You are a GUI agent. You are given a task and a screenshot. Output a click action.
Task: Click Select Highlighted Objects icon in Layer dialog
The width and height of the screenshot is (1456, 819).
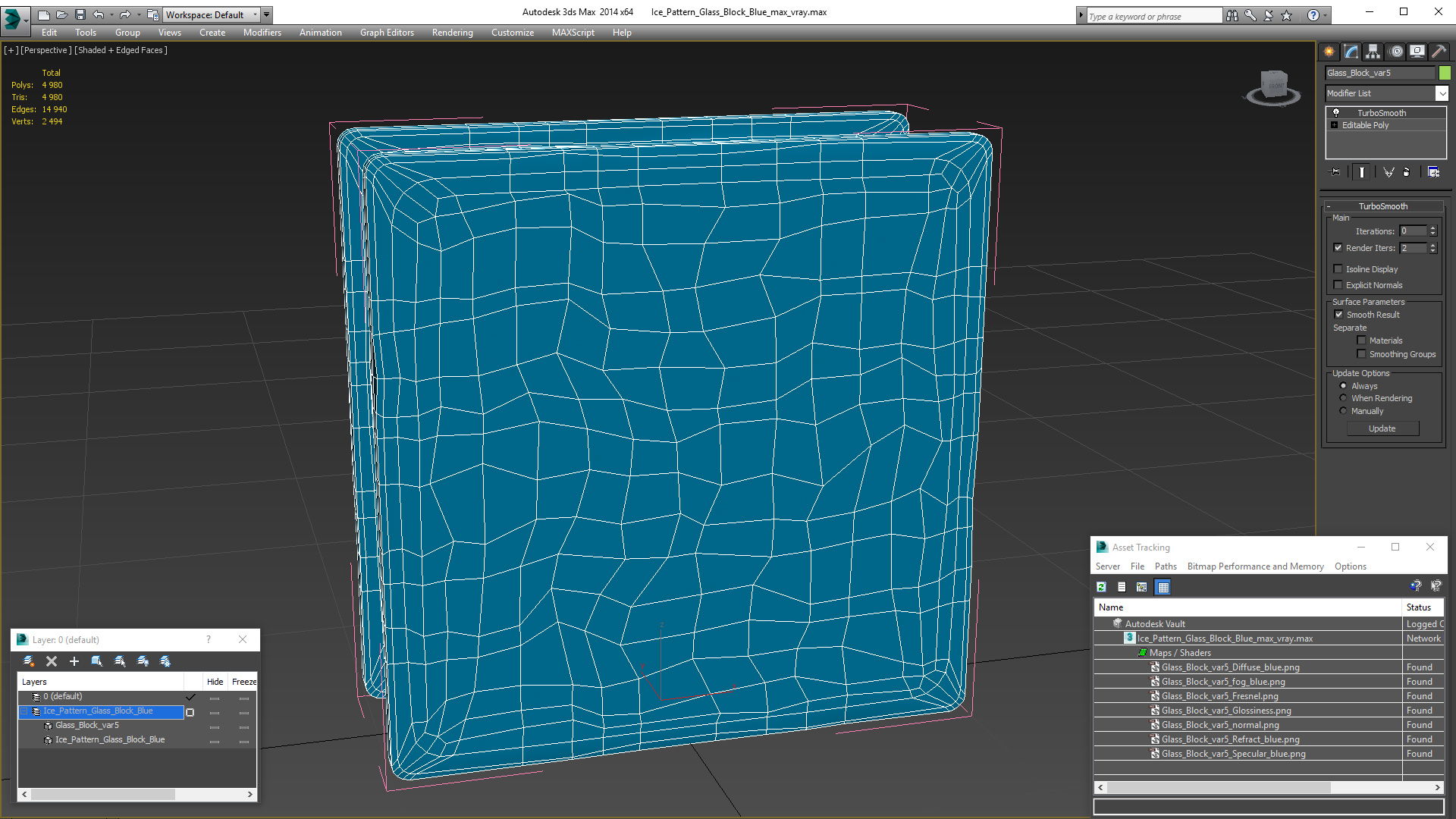[x=97, y=661]
